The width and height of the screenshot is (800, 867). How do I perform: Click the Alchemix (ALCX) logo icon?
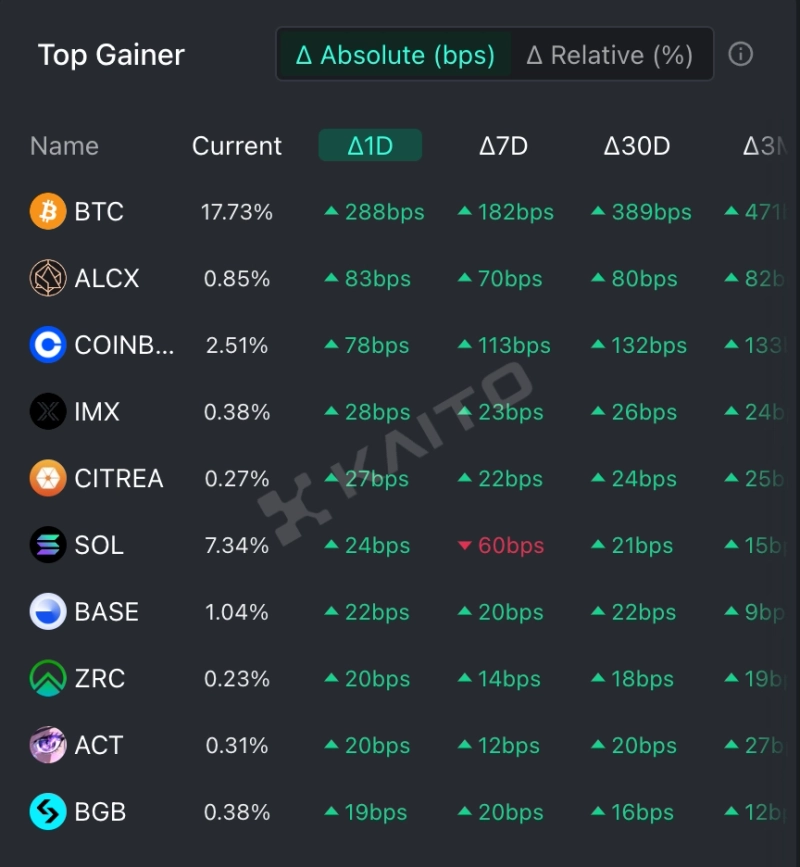tap(48, 278)
